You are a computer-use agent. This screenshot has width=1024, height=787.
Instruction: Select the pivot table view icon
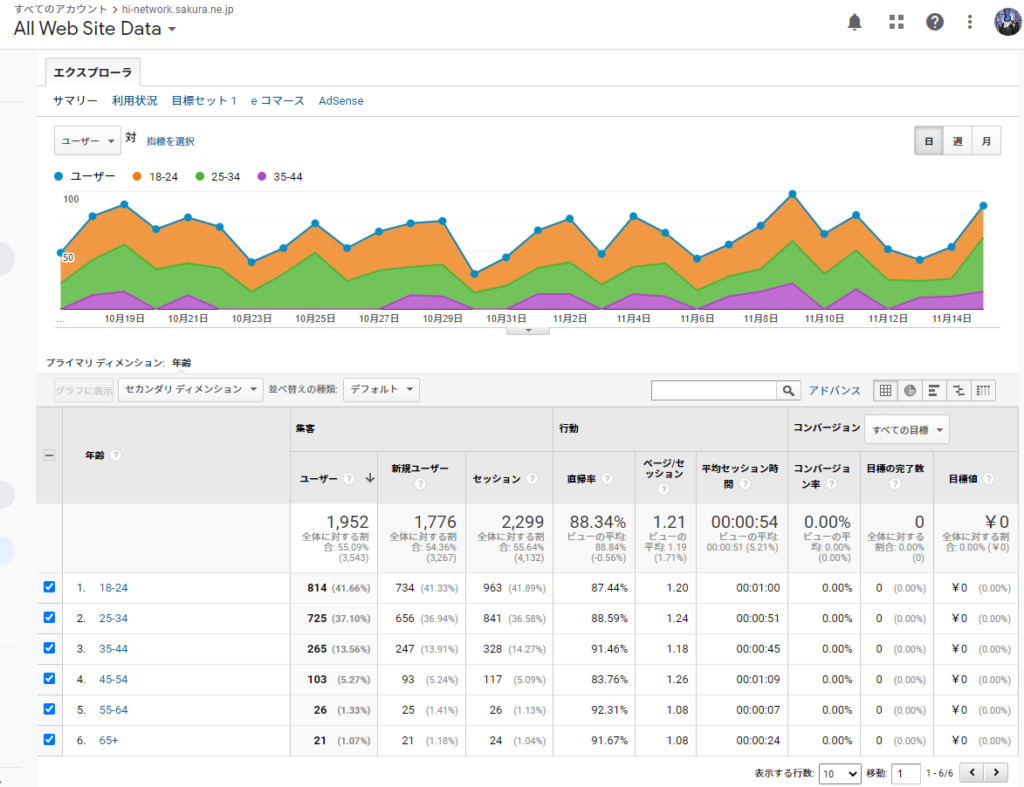[983, 390]
